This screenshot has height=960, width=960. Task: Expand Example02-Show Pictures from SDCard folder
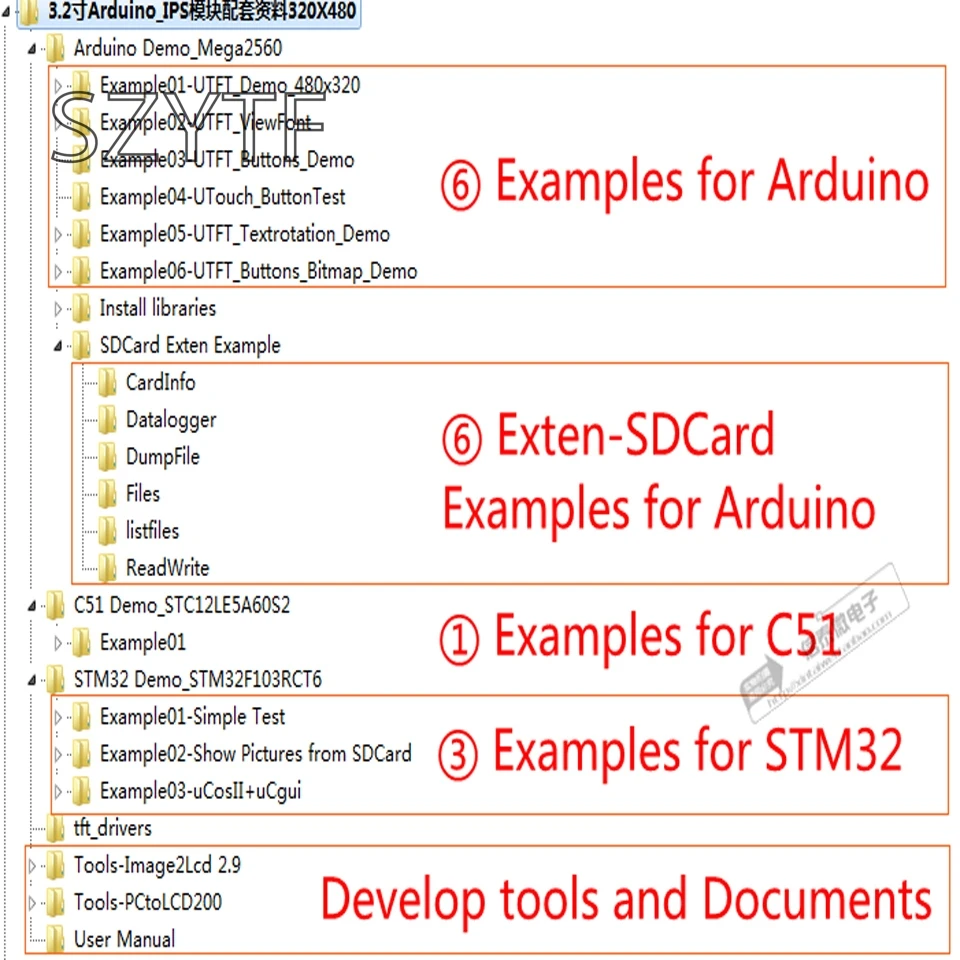pyautogui.click(x=58, y=754)
